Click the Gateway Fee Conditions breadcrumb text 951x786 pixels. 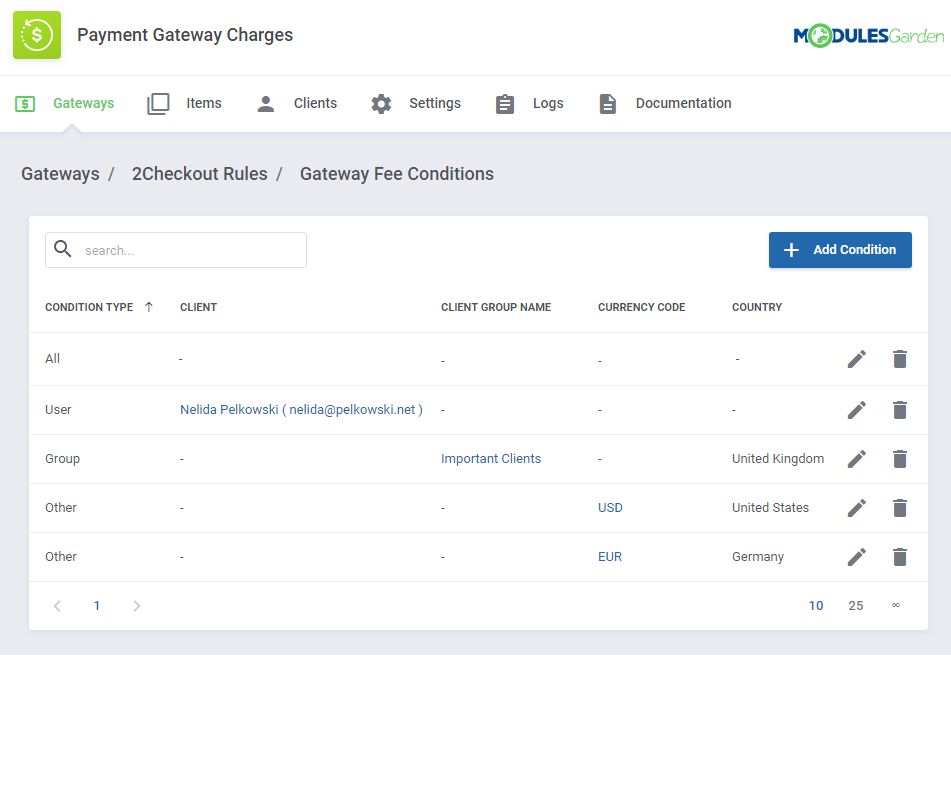(x=397, y=174)
